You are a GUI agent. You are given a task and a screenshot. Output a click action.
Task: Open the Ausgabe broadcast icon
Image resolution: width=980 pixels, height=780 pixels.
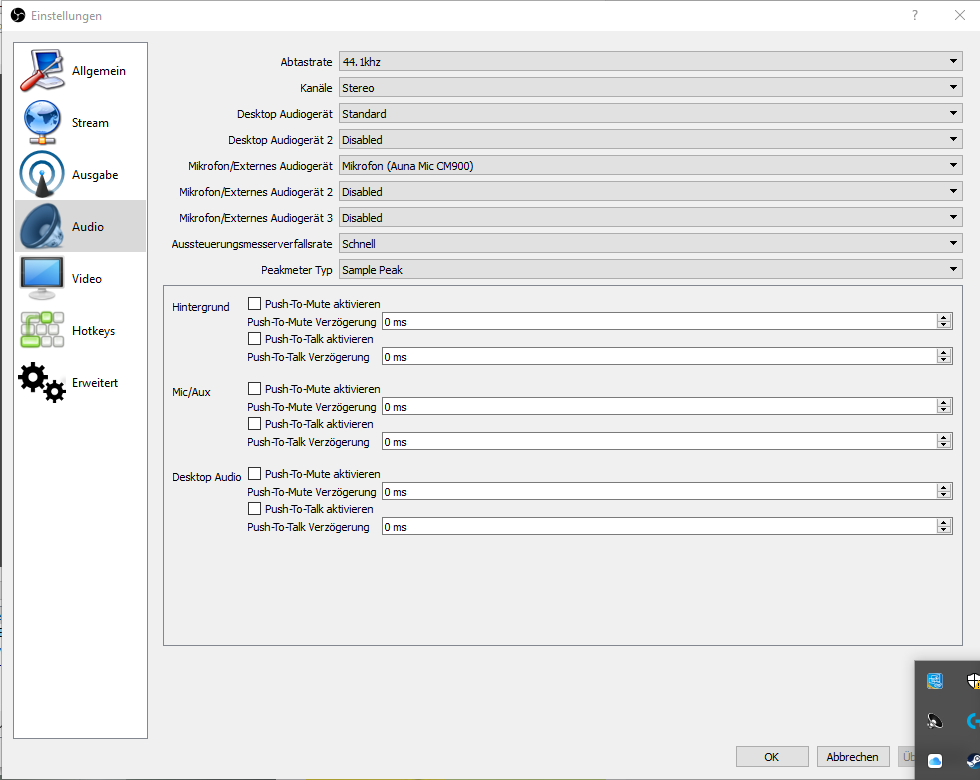tap(42, 174)
